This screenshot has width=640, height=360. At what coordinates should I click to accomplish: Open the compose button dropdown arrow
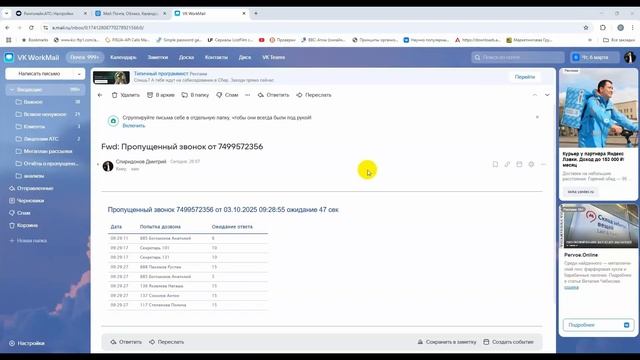(79, 74)
